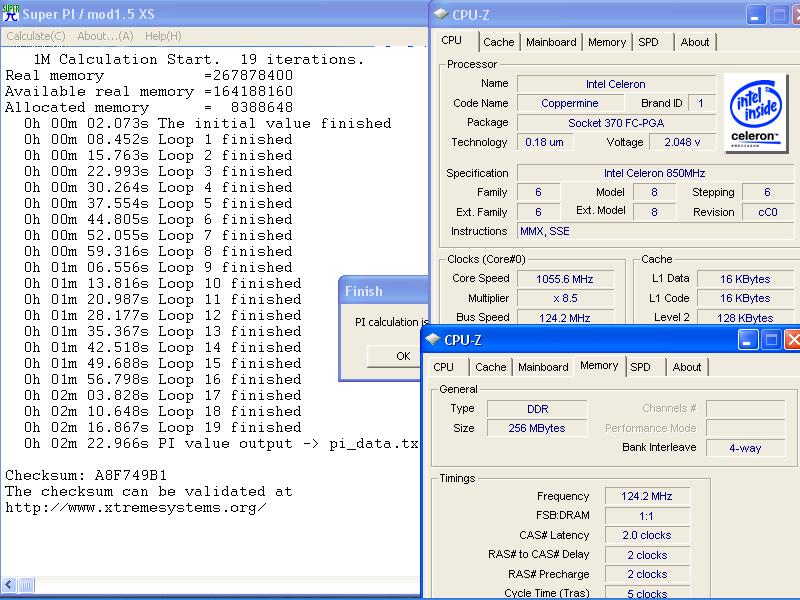Click the Finish dialog title bar

click(384, 291)
